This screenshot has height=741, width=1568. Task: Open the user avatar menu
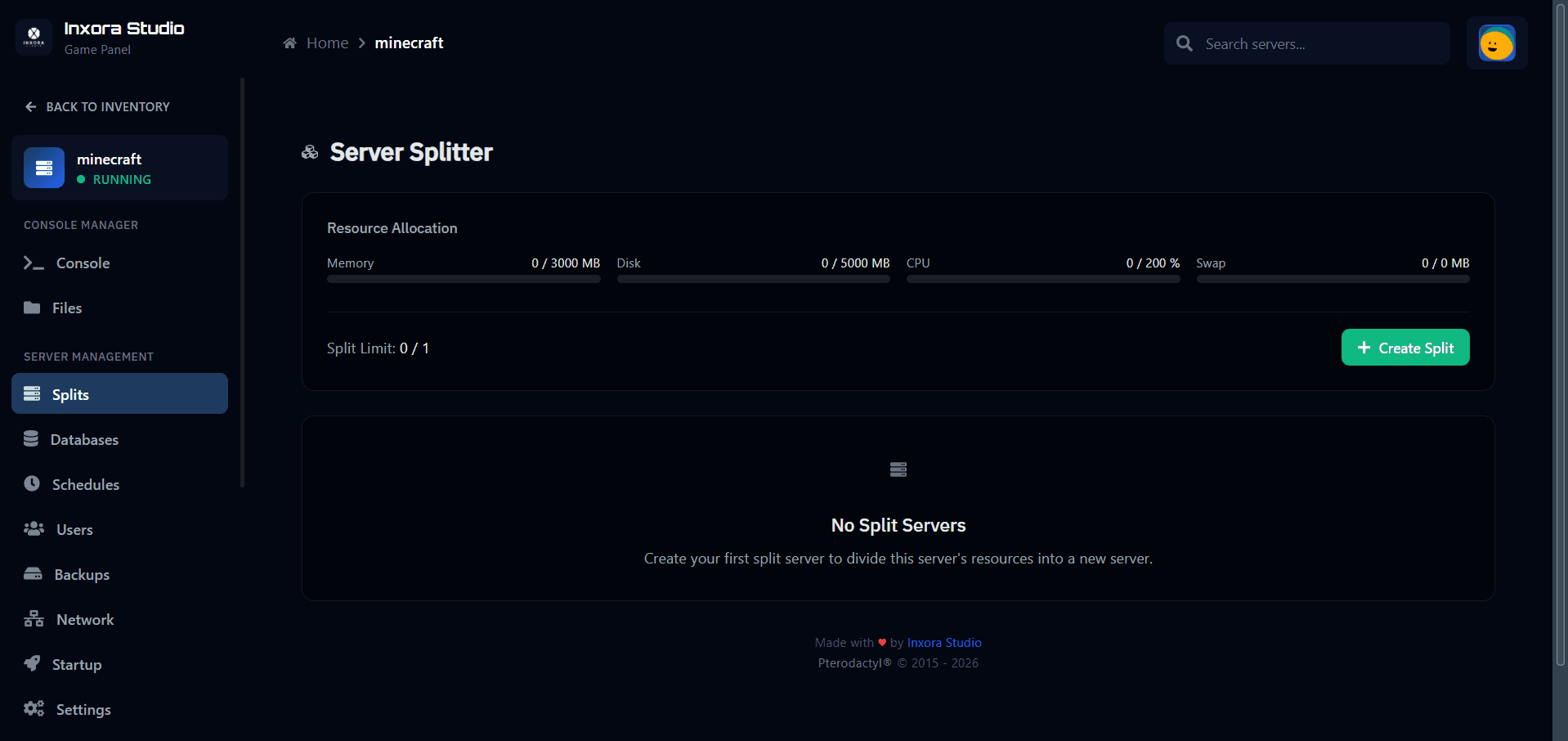tap(1496, 43)
